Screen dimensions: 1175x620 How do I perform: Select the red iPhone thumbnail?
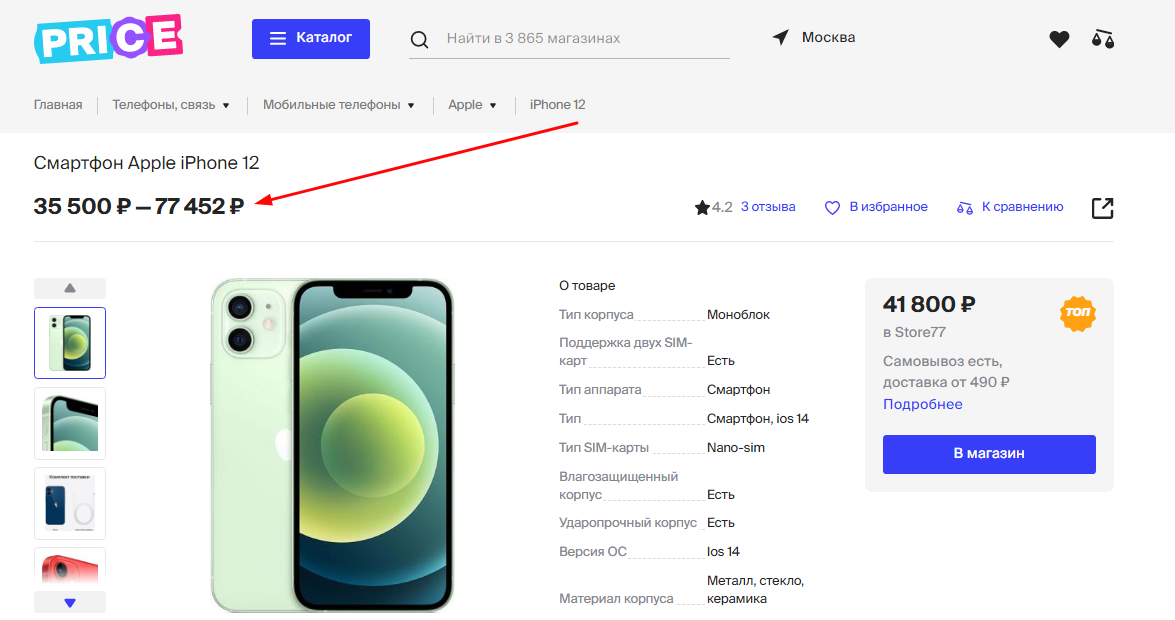click(x=70, y=567)
